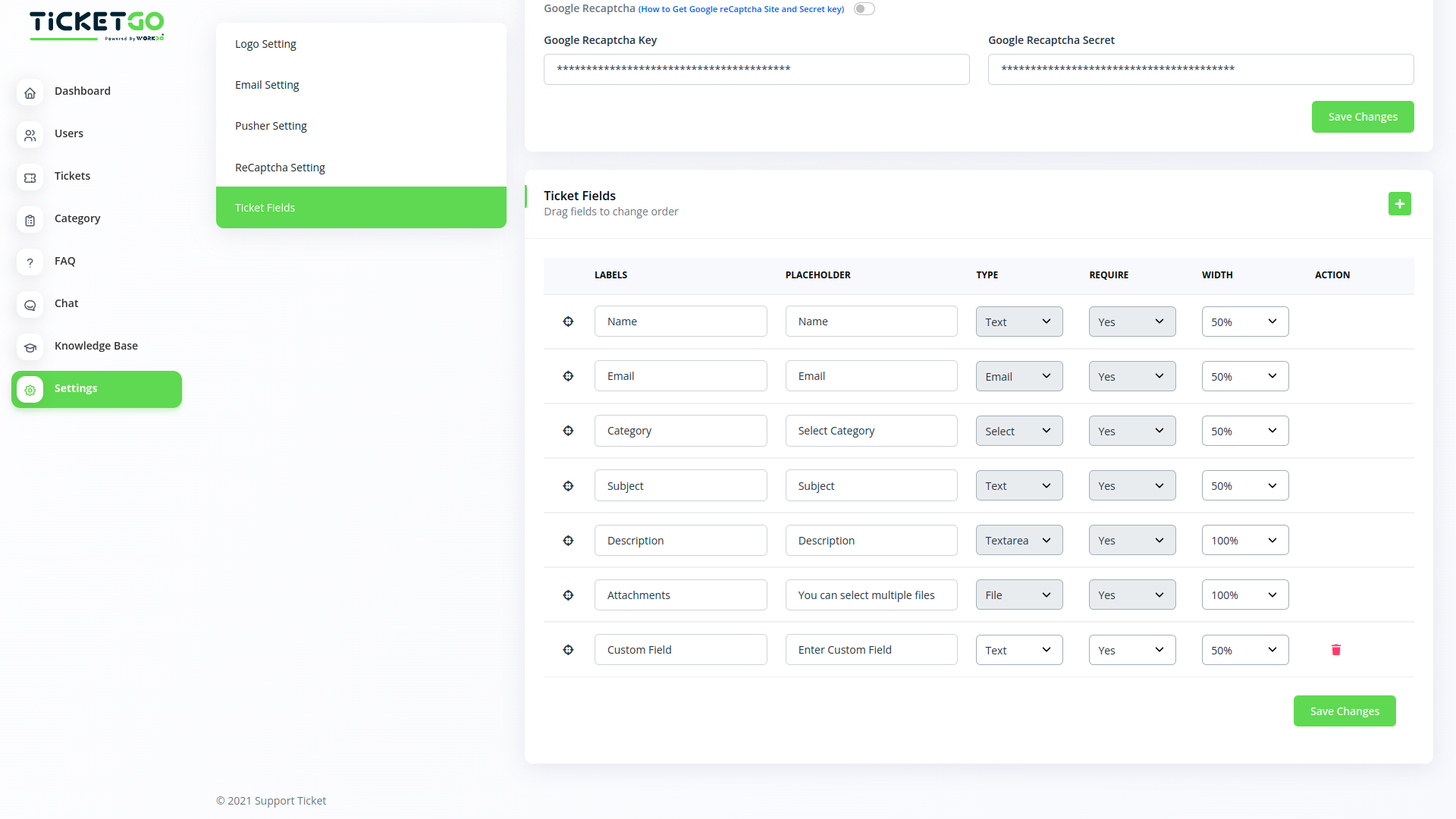
Task: Switch to the ReCaptcha Setting tab
Action: tap(280, 167)
